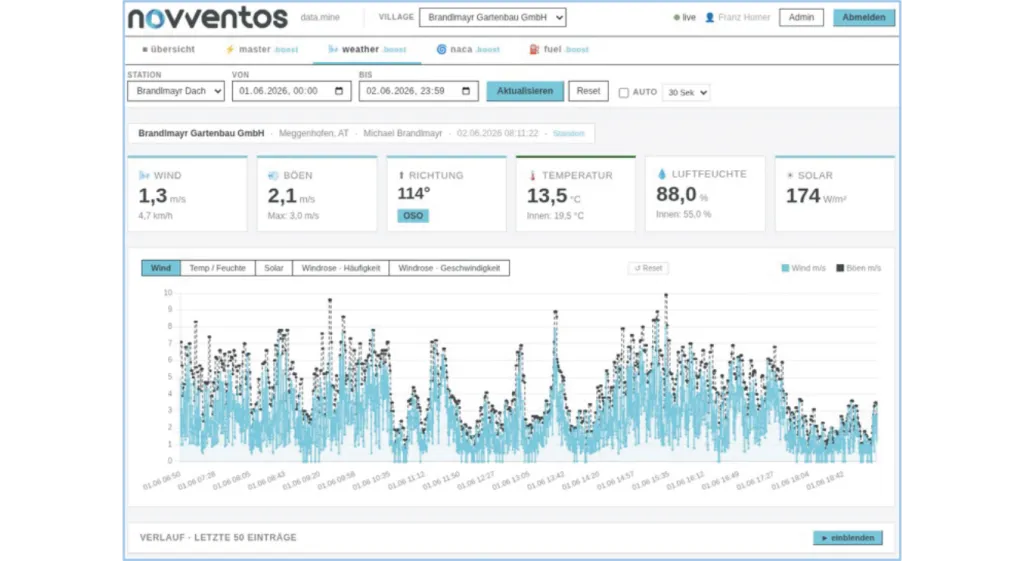This screenshot has height=561, width=1024.
Task: Click the data.mine label
Action: coord(320,18)
